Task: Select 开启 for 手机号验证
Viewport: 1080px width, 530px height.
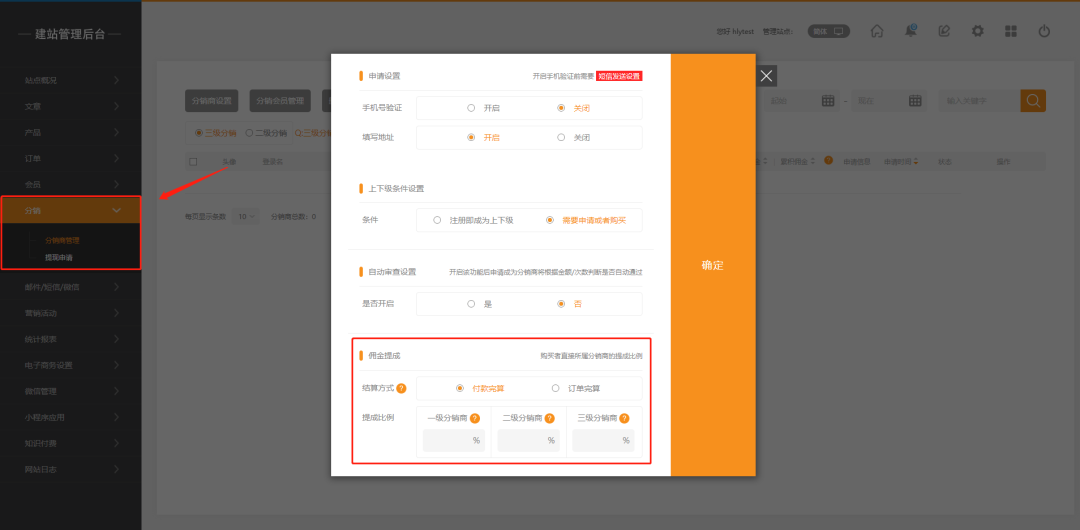Action: pyautogui.click(x=471, y=108)
